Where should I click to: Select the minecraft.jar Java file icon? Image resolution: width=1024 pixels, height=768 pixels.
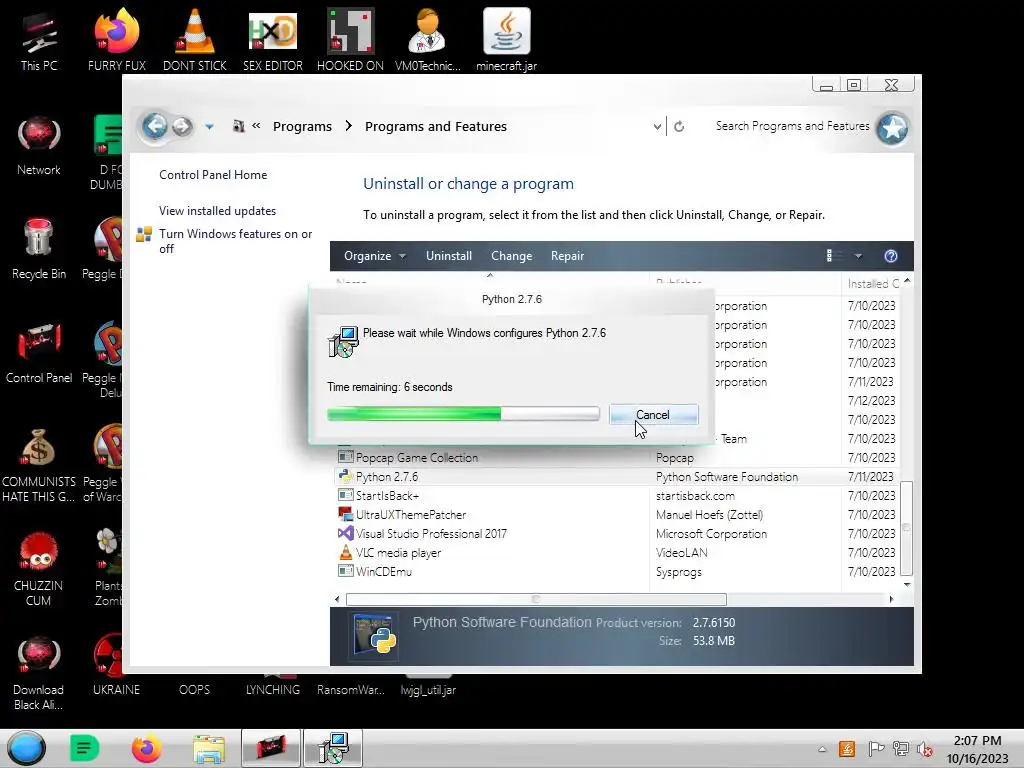click(506, 40)
